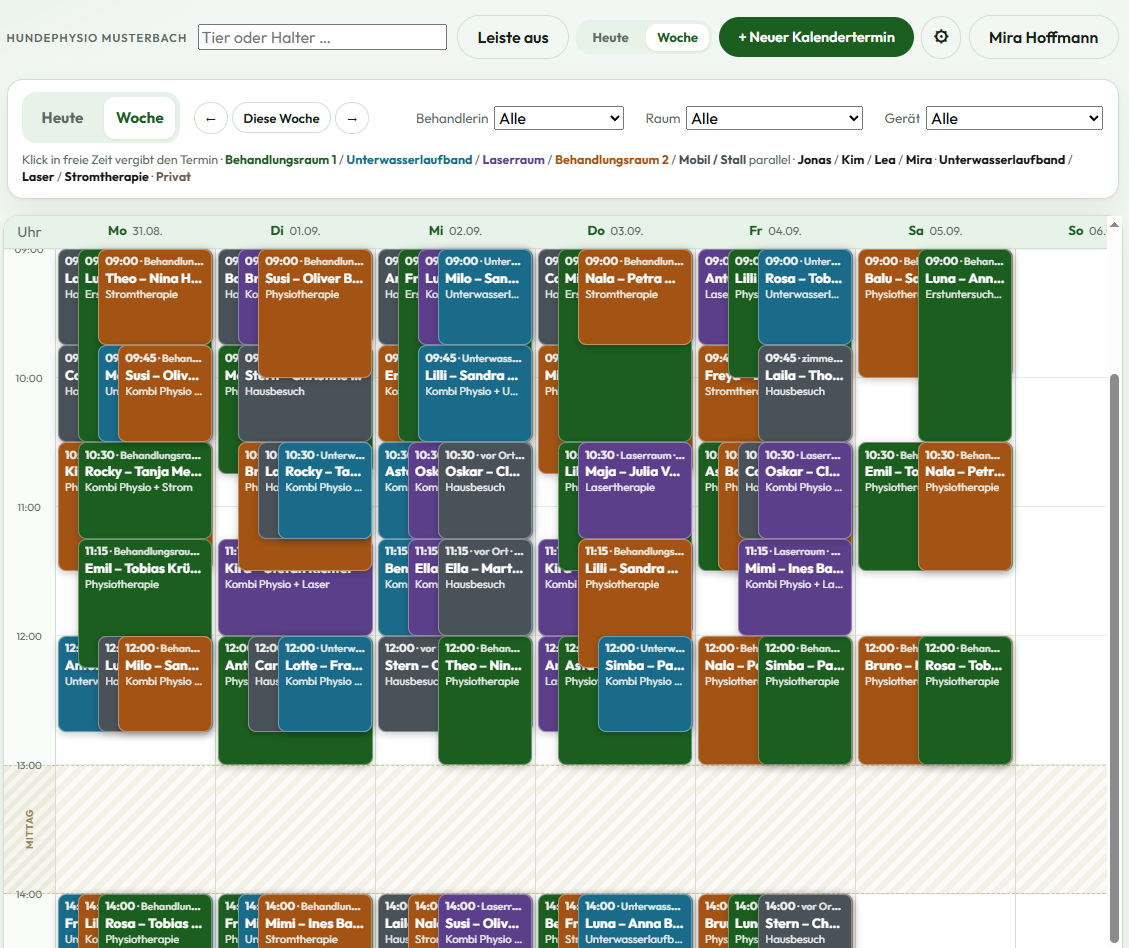This screenshot has width=1129, height=948.
Task: Open Wednesday 12:00 'Theo – Nin...' Physiotherapie
Action: (485, 700)
